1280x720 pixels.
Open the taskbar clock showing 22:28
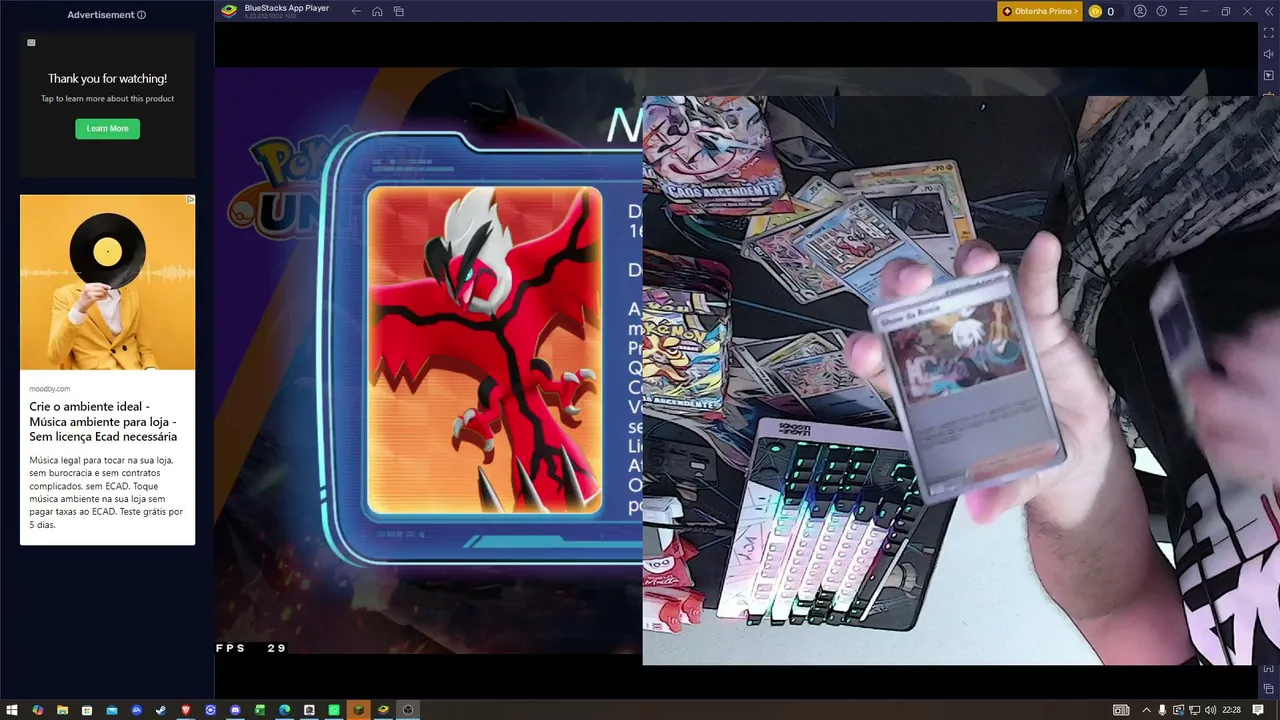pos(1231,710)
